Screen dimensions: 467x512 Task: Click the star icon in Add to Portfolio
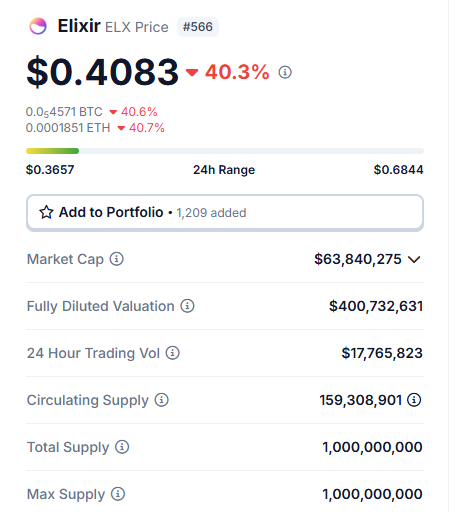46,212
